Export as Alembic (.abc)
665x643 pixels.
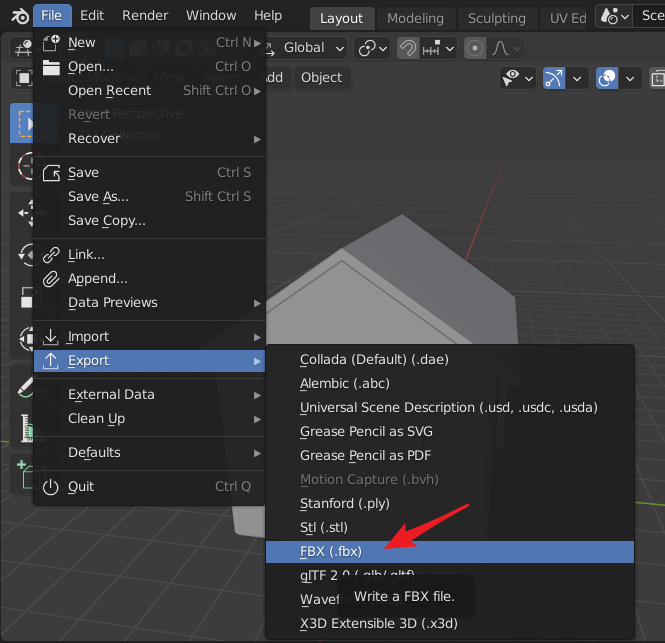(x=450, y=384)
